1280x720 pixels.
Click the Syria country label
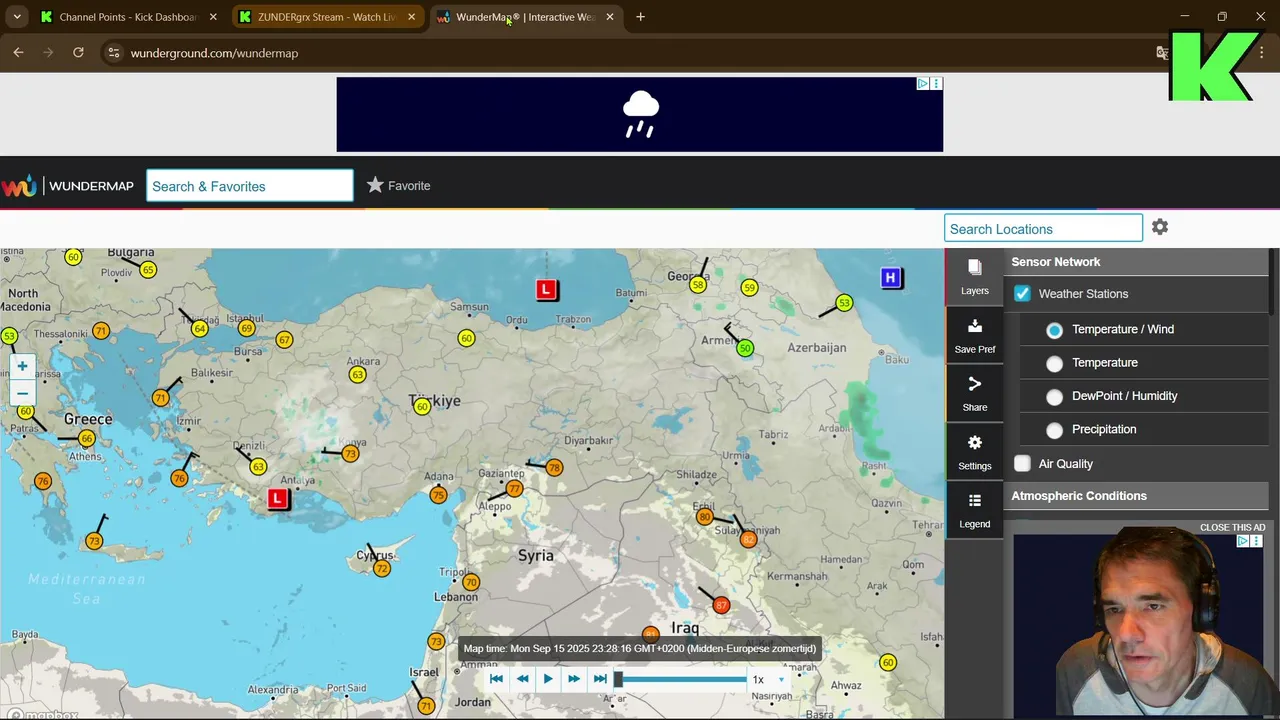[x=535, y=555]
